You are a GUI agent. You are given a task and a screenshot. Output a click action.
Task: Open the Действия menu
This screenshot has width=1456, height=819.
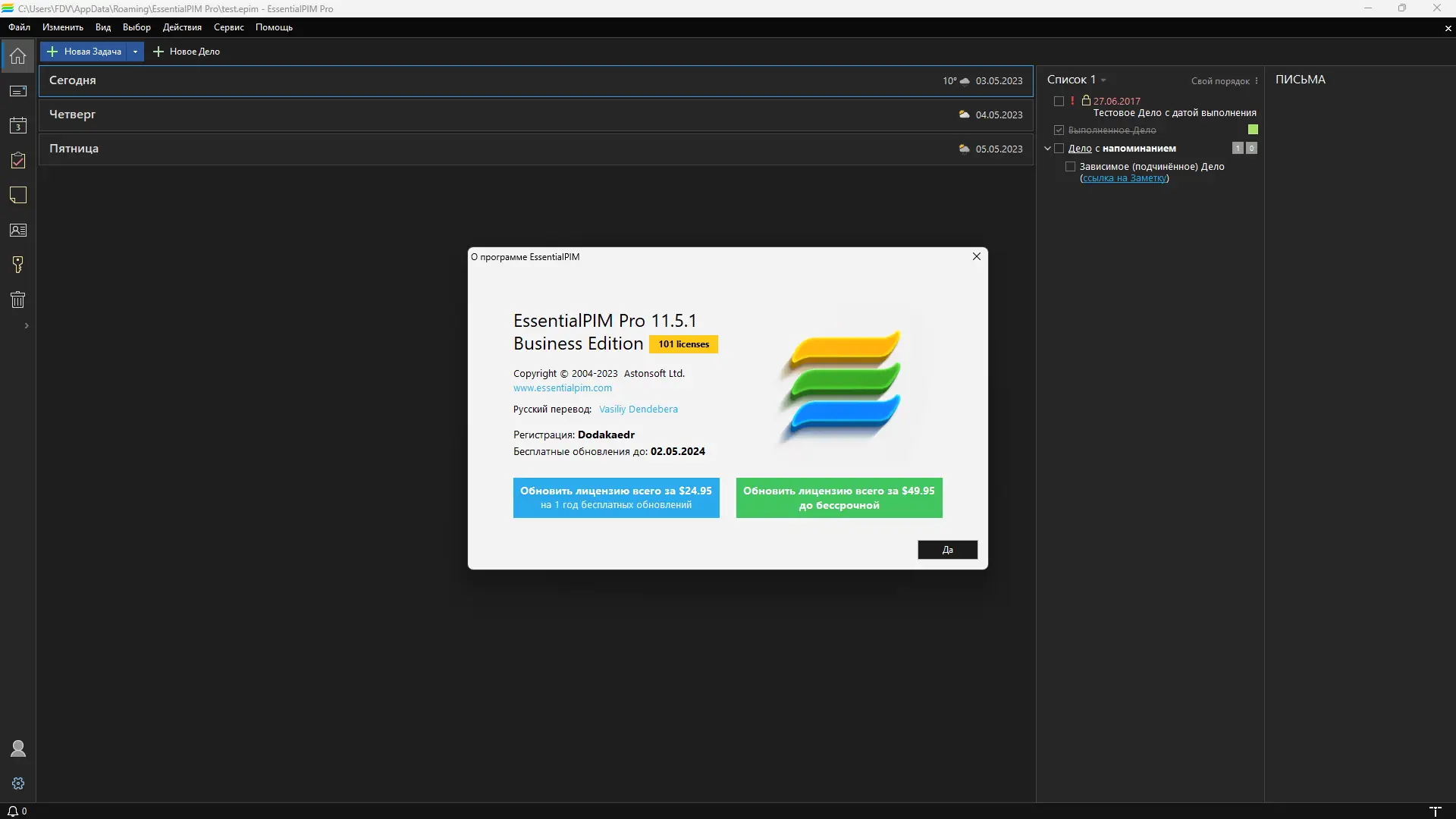[182, 27]
